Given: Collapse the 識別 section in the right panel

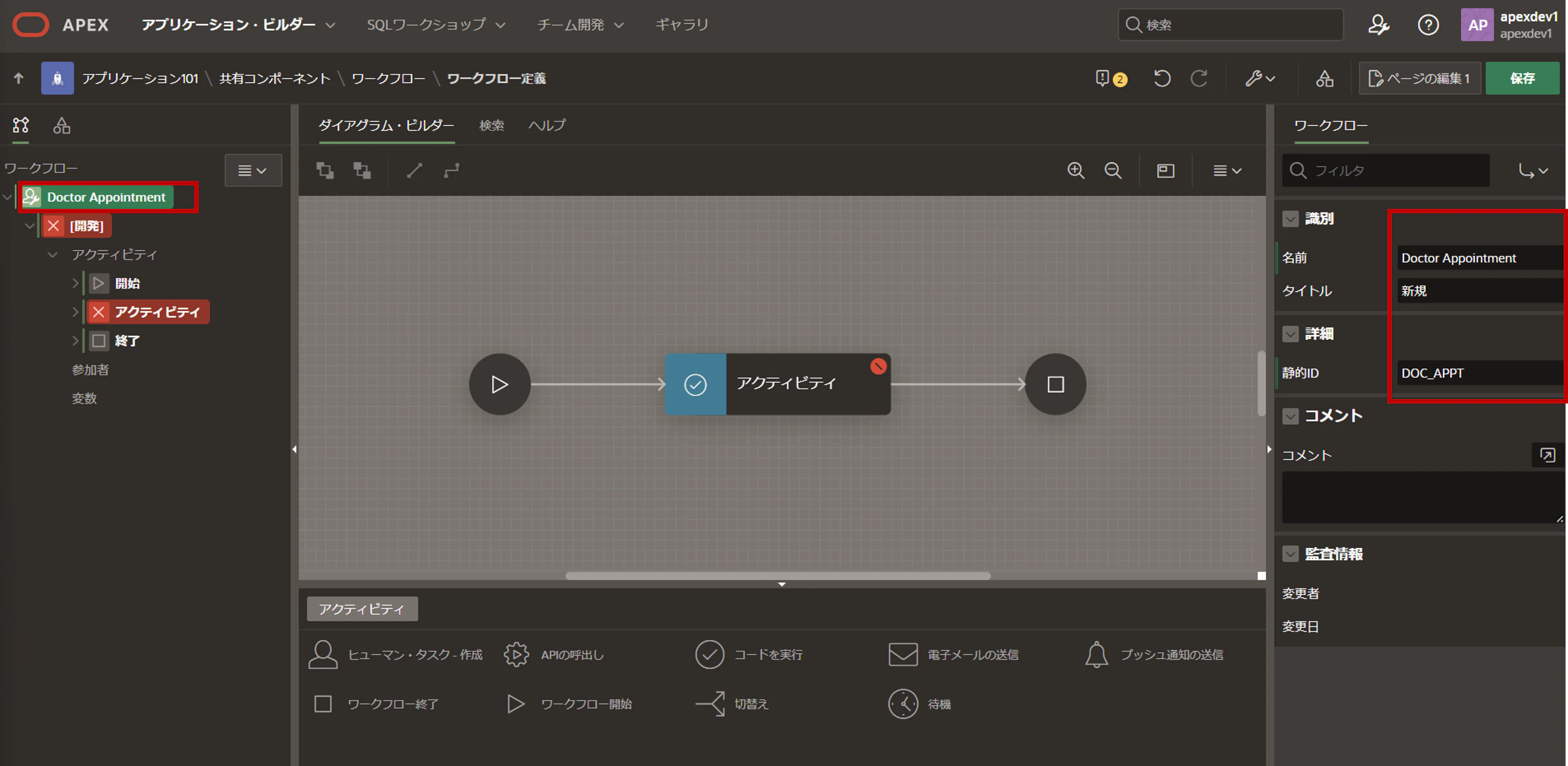Looking at the screenshot, I should [x=1290, y=219].
